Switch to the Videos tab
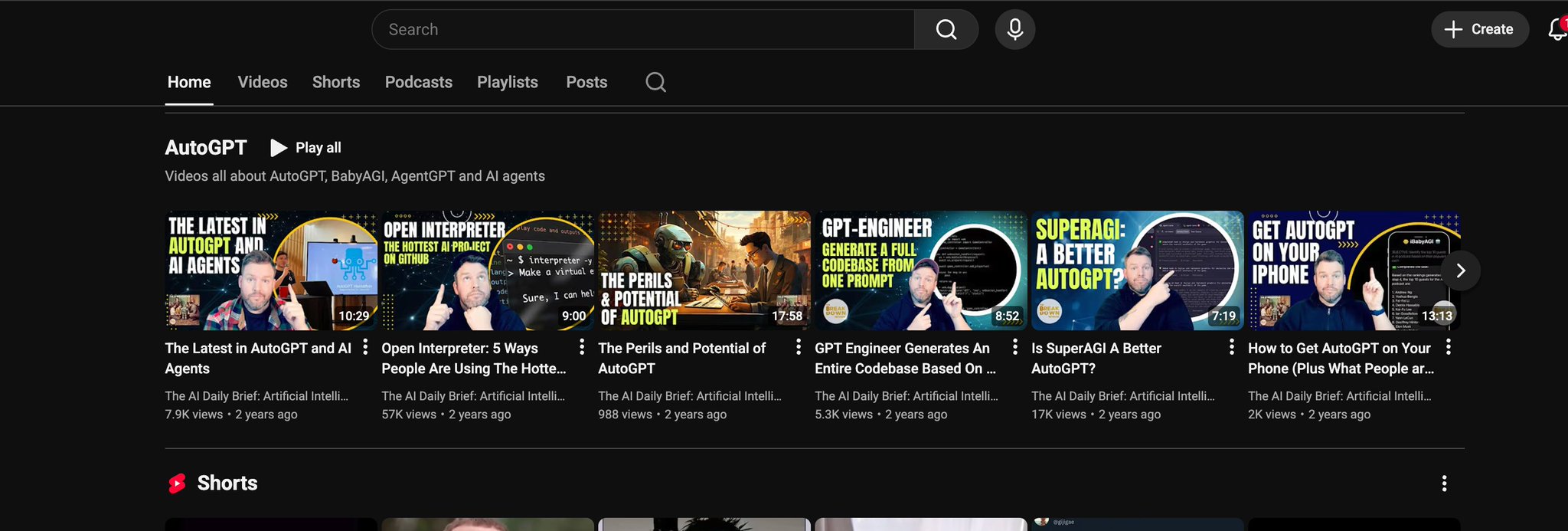This screenshot has width=1568, height=531. click(263, 82)
